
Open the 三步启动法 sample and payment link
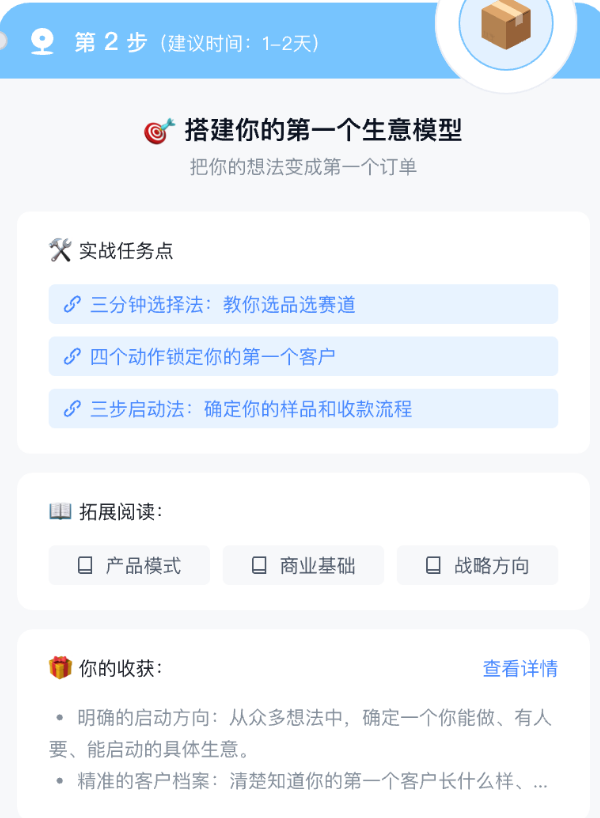303,409
